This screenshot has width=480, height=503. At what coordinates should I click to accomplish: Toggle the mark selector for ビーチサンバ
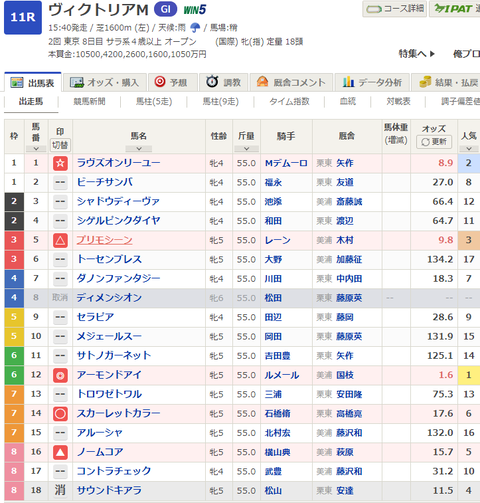60,183
